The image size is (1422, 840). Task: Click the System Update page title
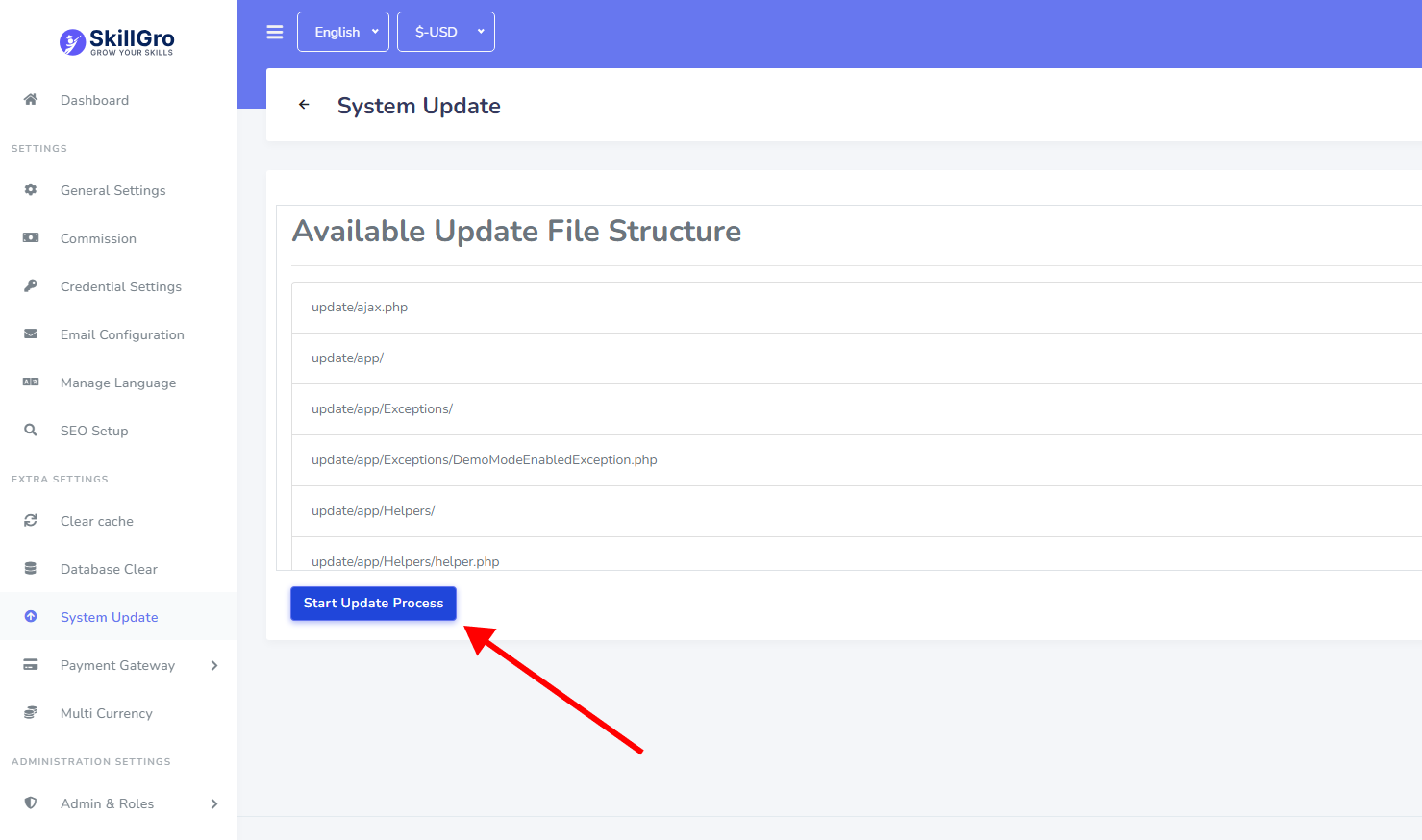[419, 106]
